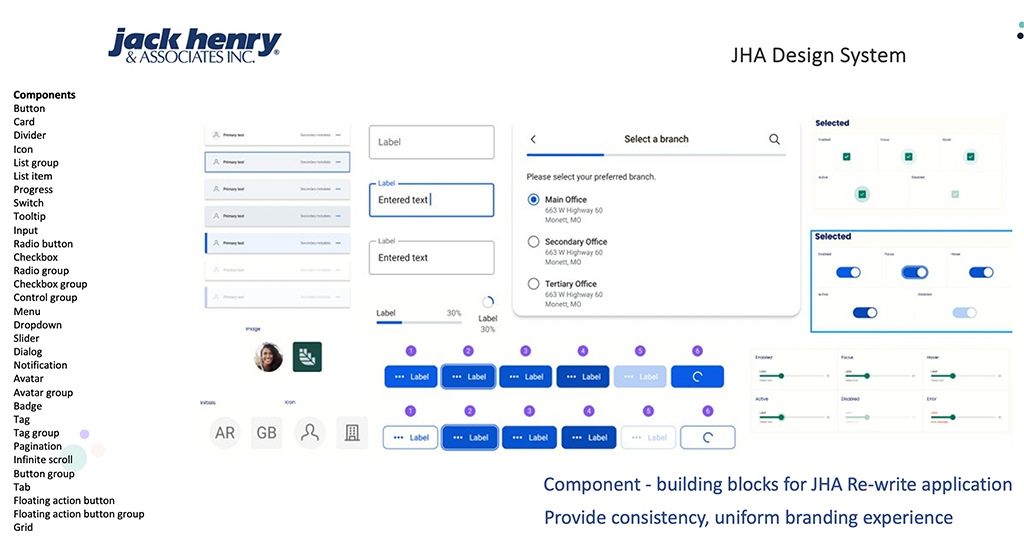Click the Jack Henry & Associates logo
The width and height of the screenshot is (1024, 549).
195,45
